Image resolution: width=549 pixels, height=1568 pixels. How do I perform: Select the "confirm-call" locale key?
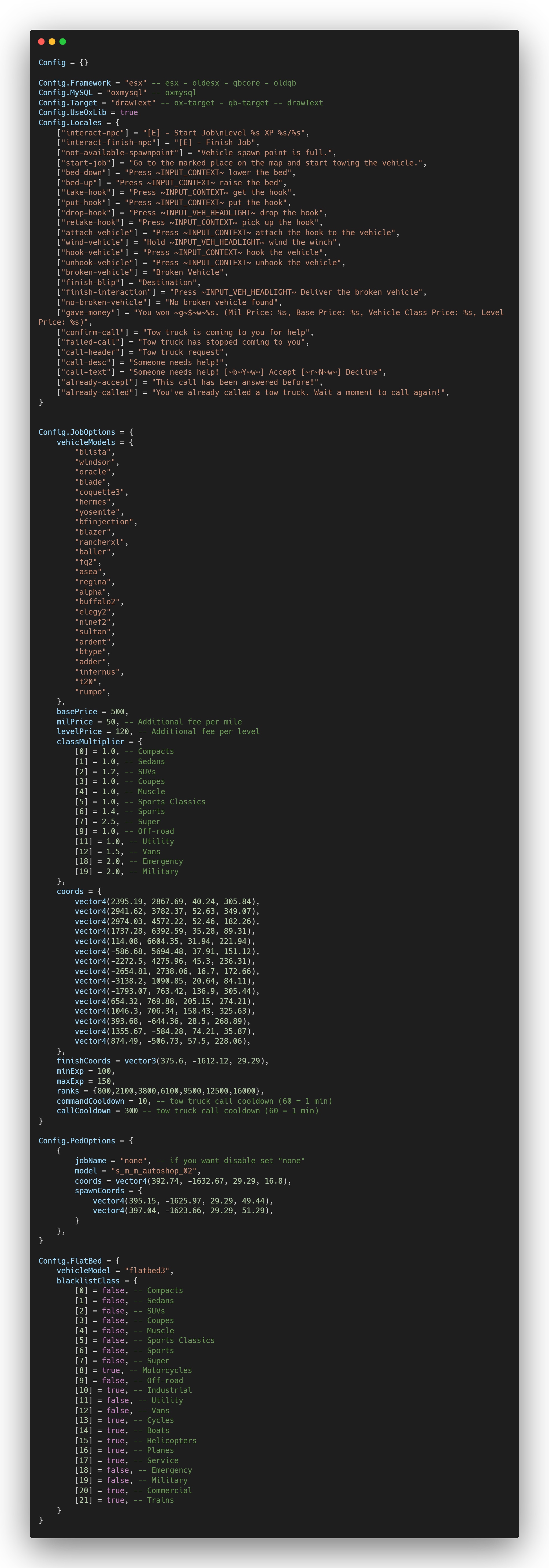[95, 332]
